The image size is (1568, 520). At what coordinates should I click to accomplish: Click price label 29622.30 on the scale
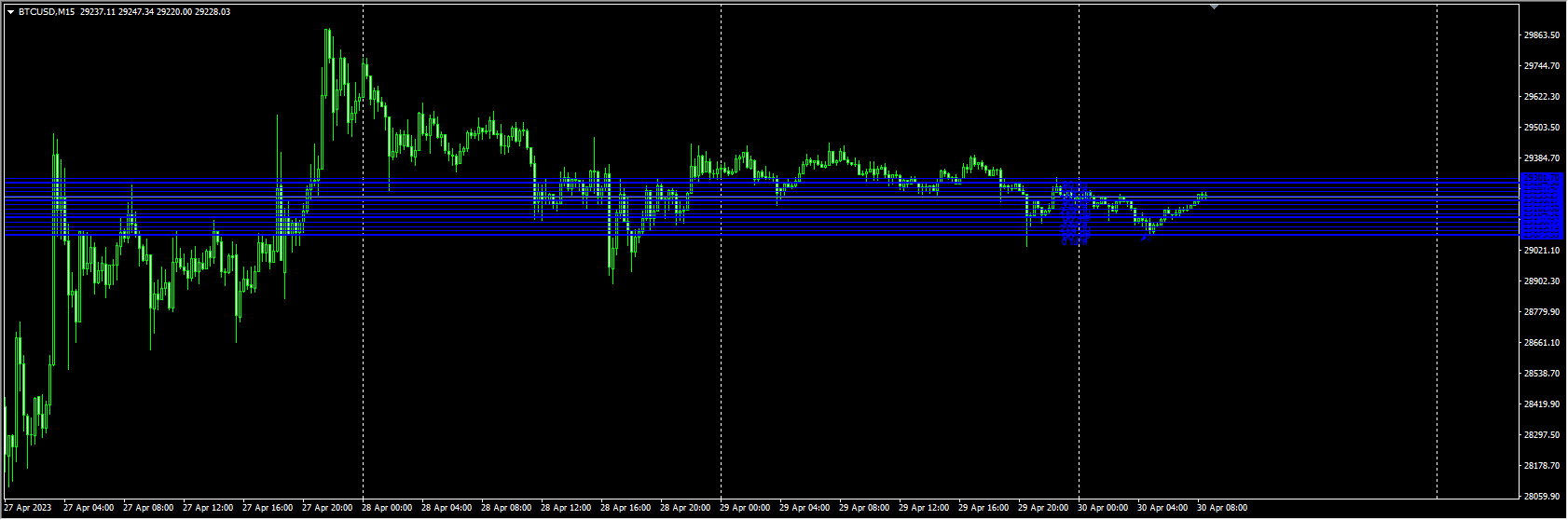[1542, 97]
